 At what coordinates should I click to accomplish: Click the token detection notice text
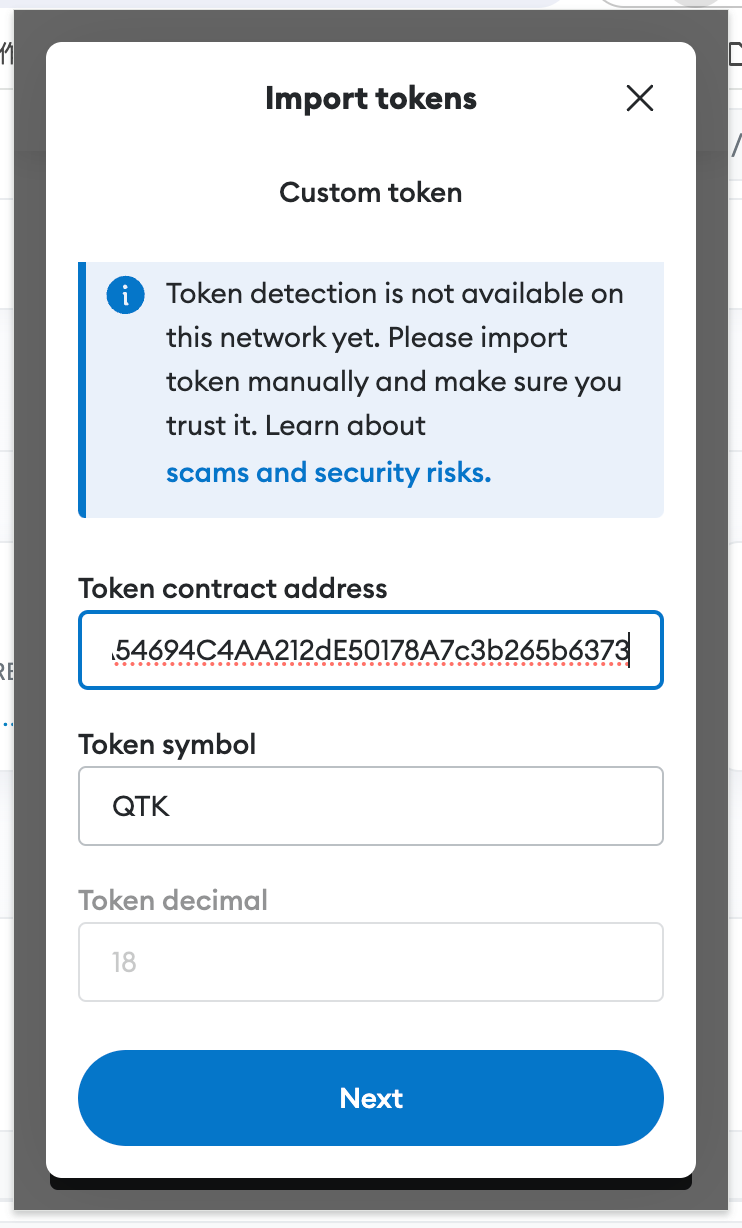pos(395,360)
